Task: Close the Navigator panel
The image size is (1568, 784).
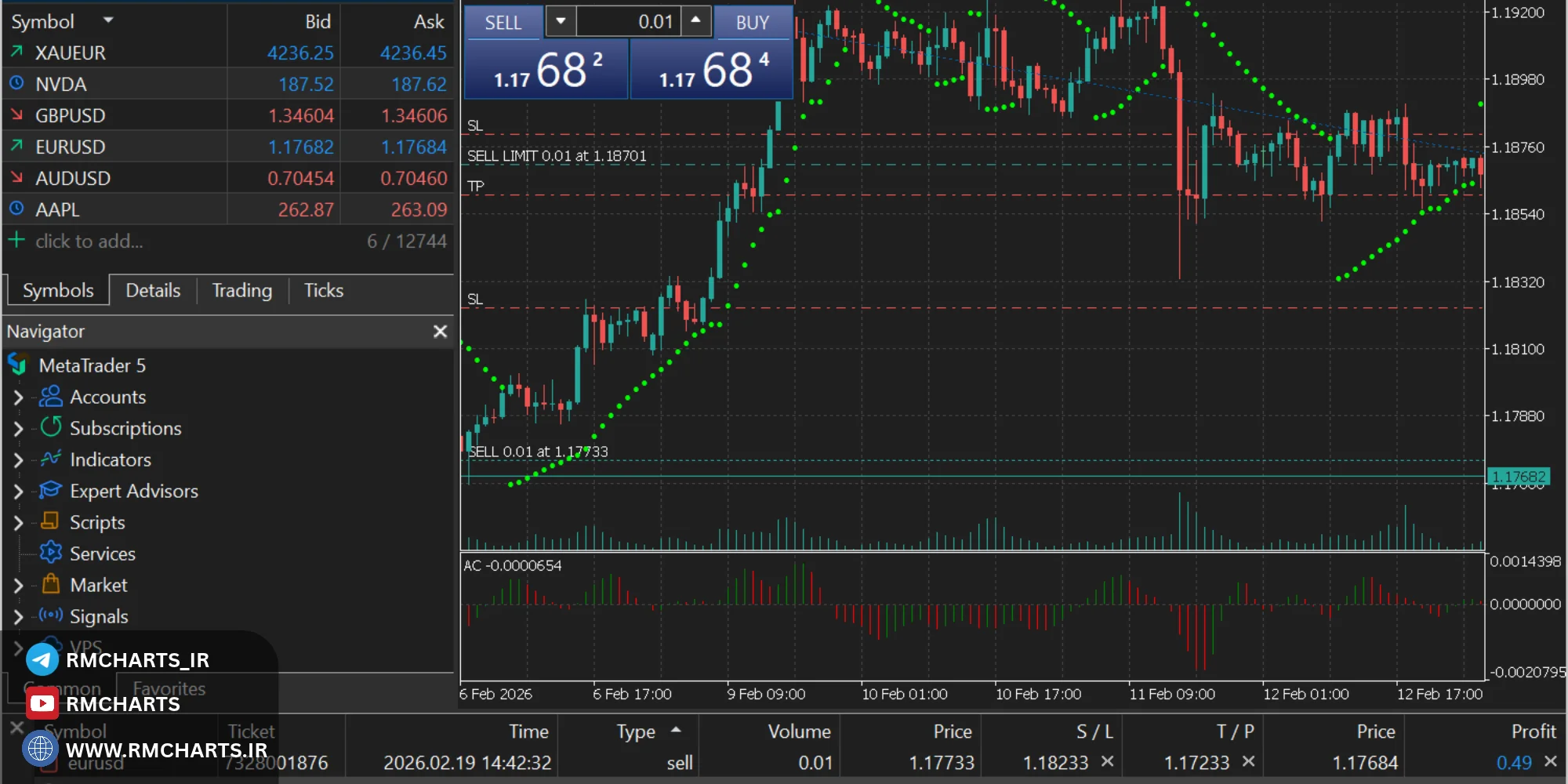Action: pos(441,332)
